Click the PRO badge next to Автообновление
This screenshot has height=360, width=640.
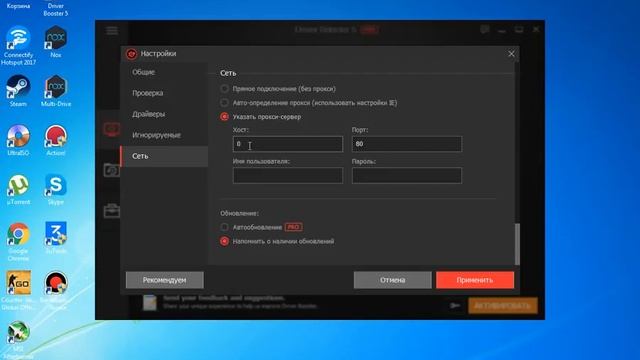pyautogui.click(x=293, y=227)
